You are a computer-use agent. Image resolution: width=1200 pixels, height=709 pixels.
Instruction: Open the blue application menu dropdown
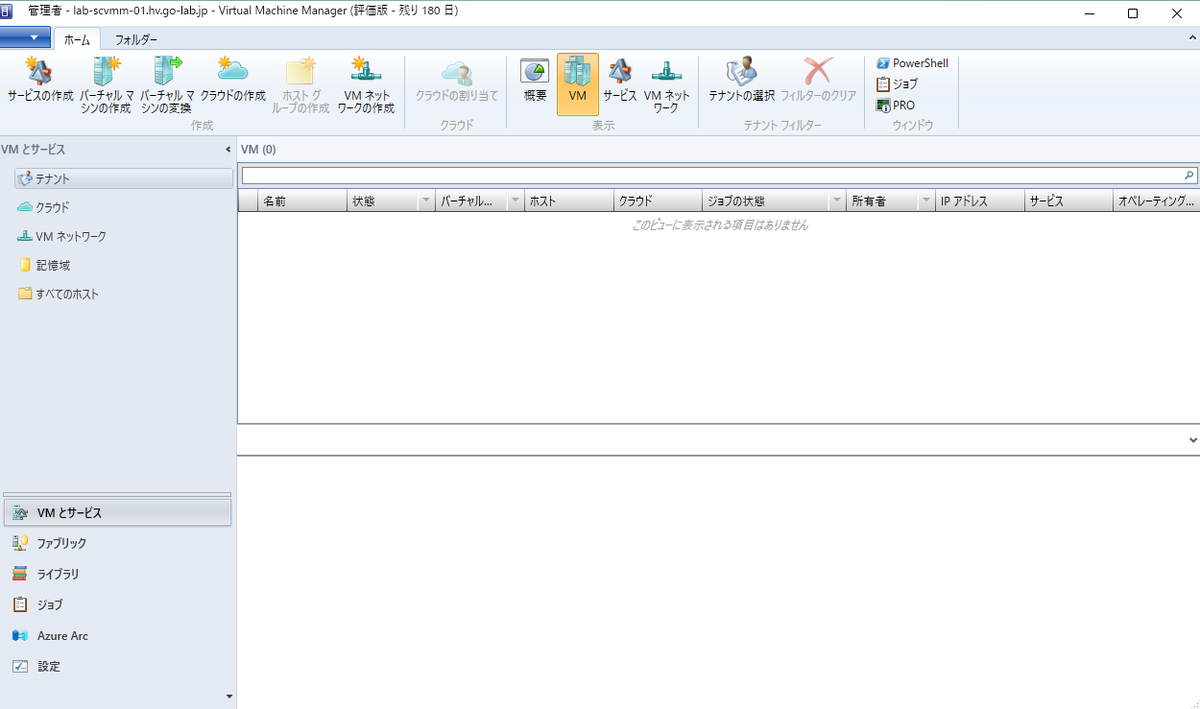26,38
